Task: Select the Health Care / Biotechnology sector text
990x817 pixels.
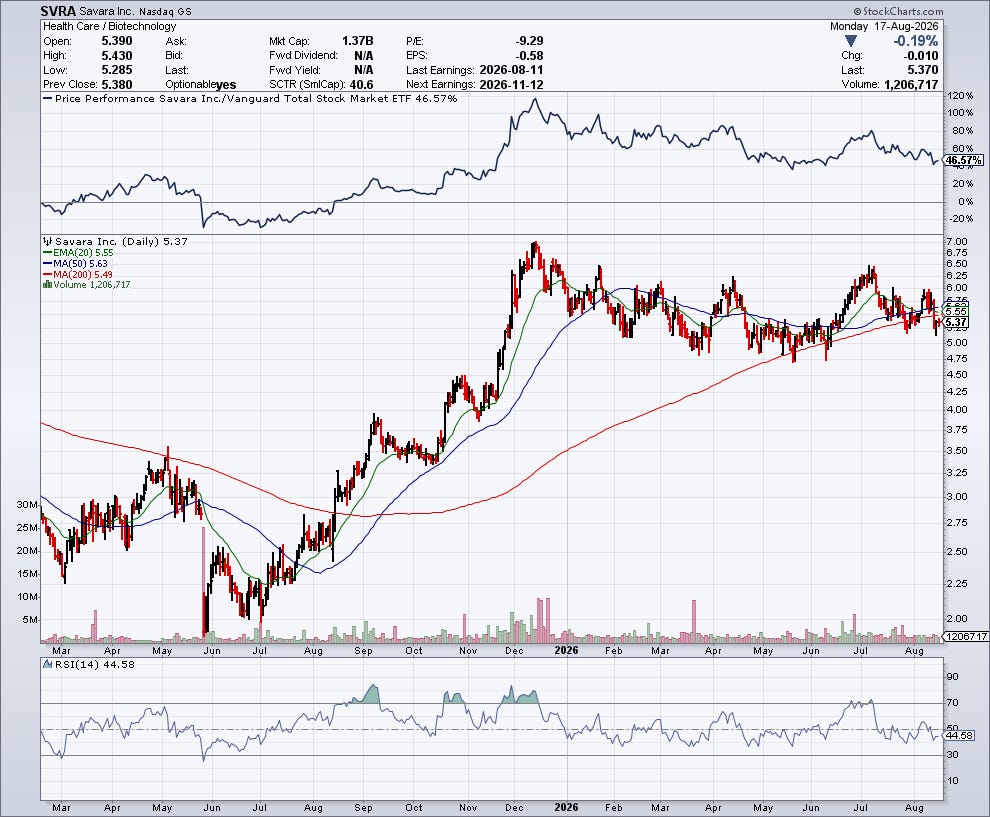Action: (x=110, y=26)
